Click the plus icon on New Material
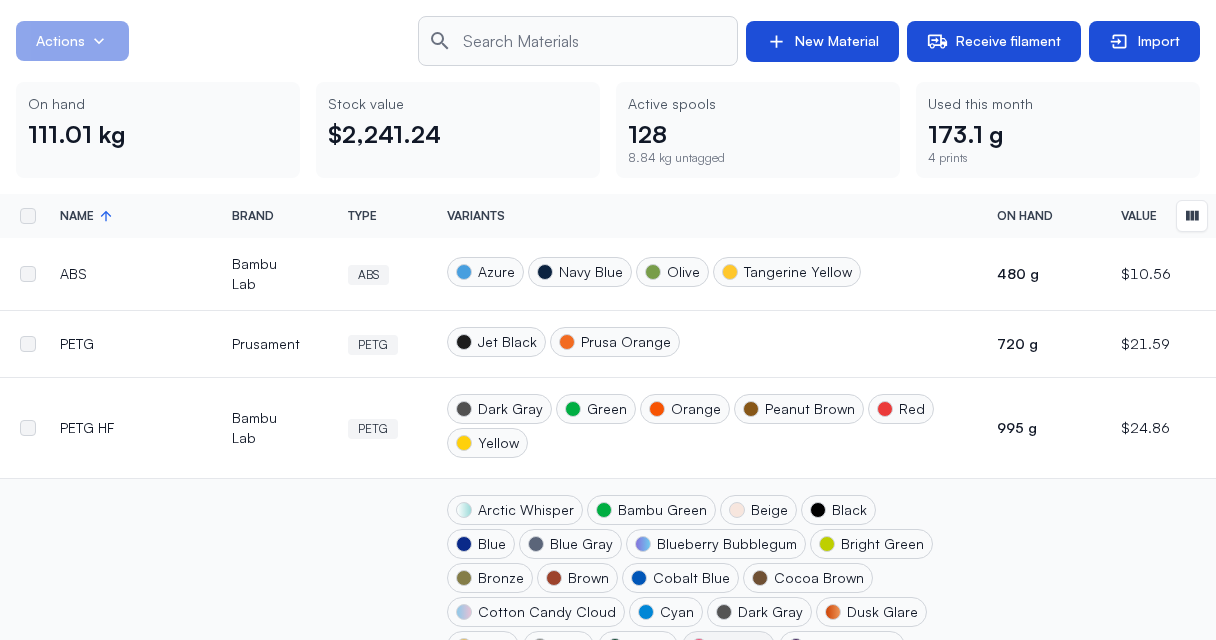This screenshot has height=640, width=1216. (776, 41)
